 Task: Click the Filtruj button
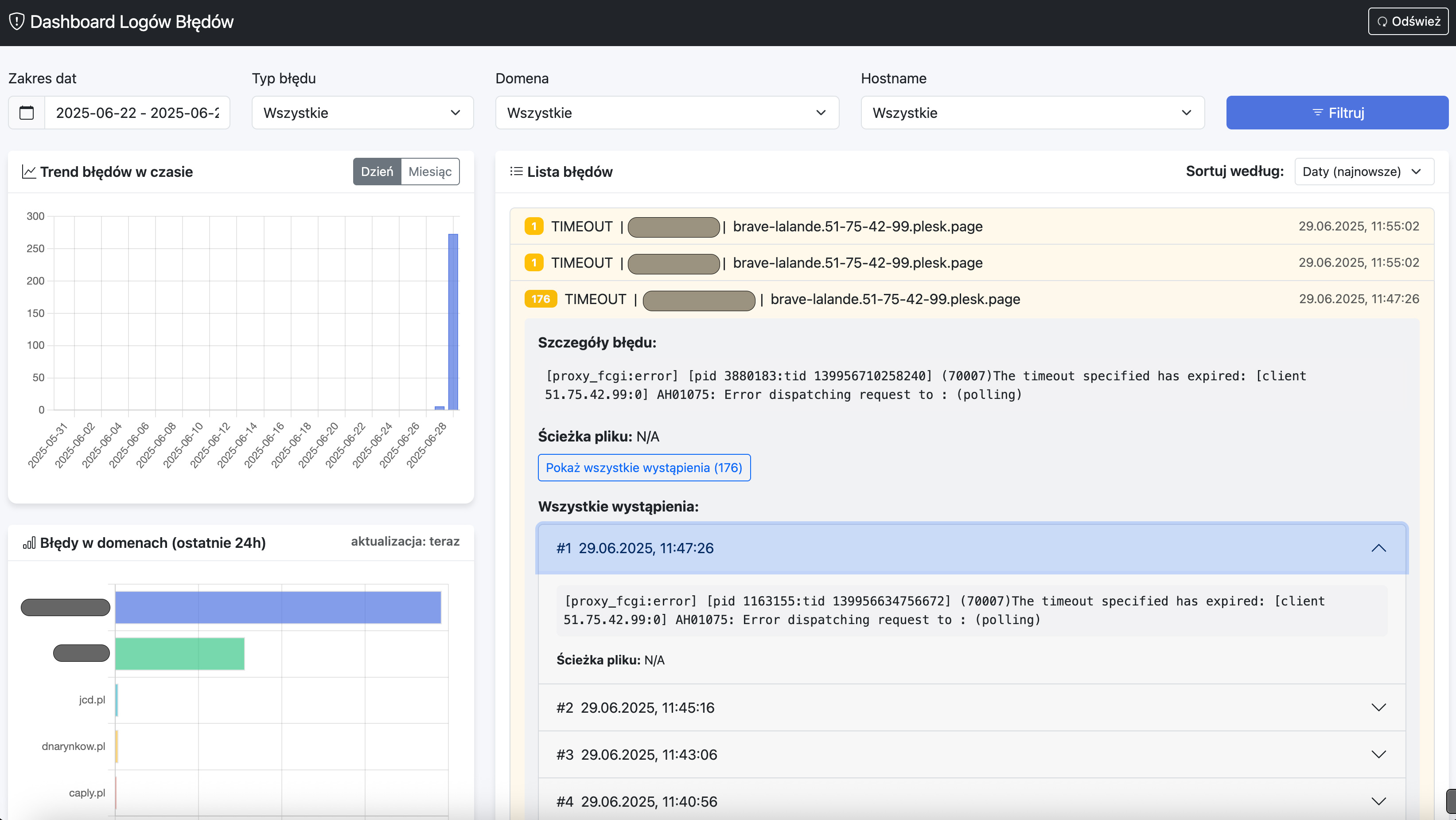coord(1337,113)
